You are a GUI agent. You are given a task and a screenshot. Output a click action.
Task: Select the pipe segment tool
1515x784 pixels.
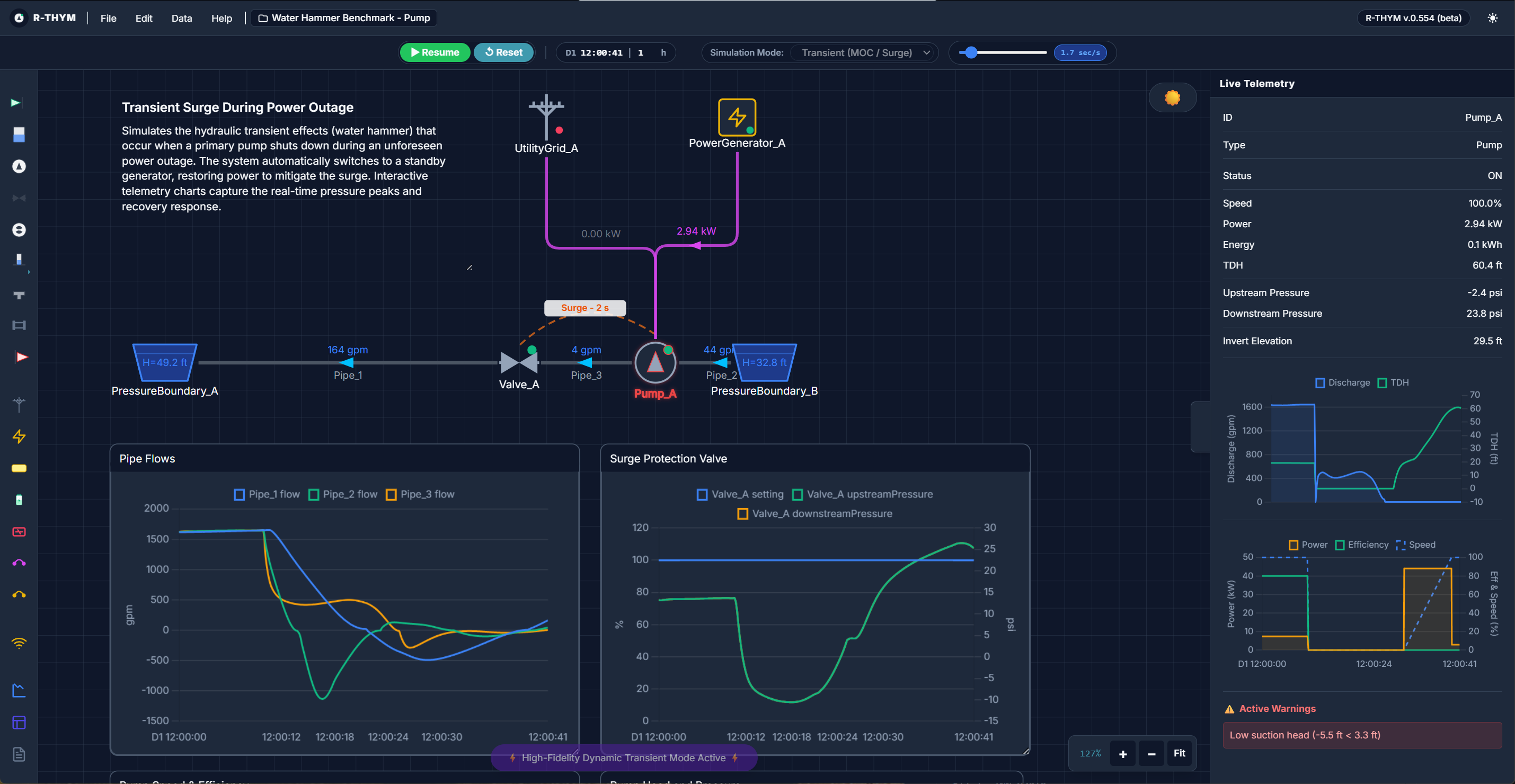coord(19,325)
